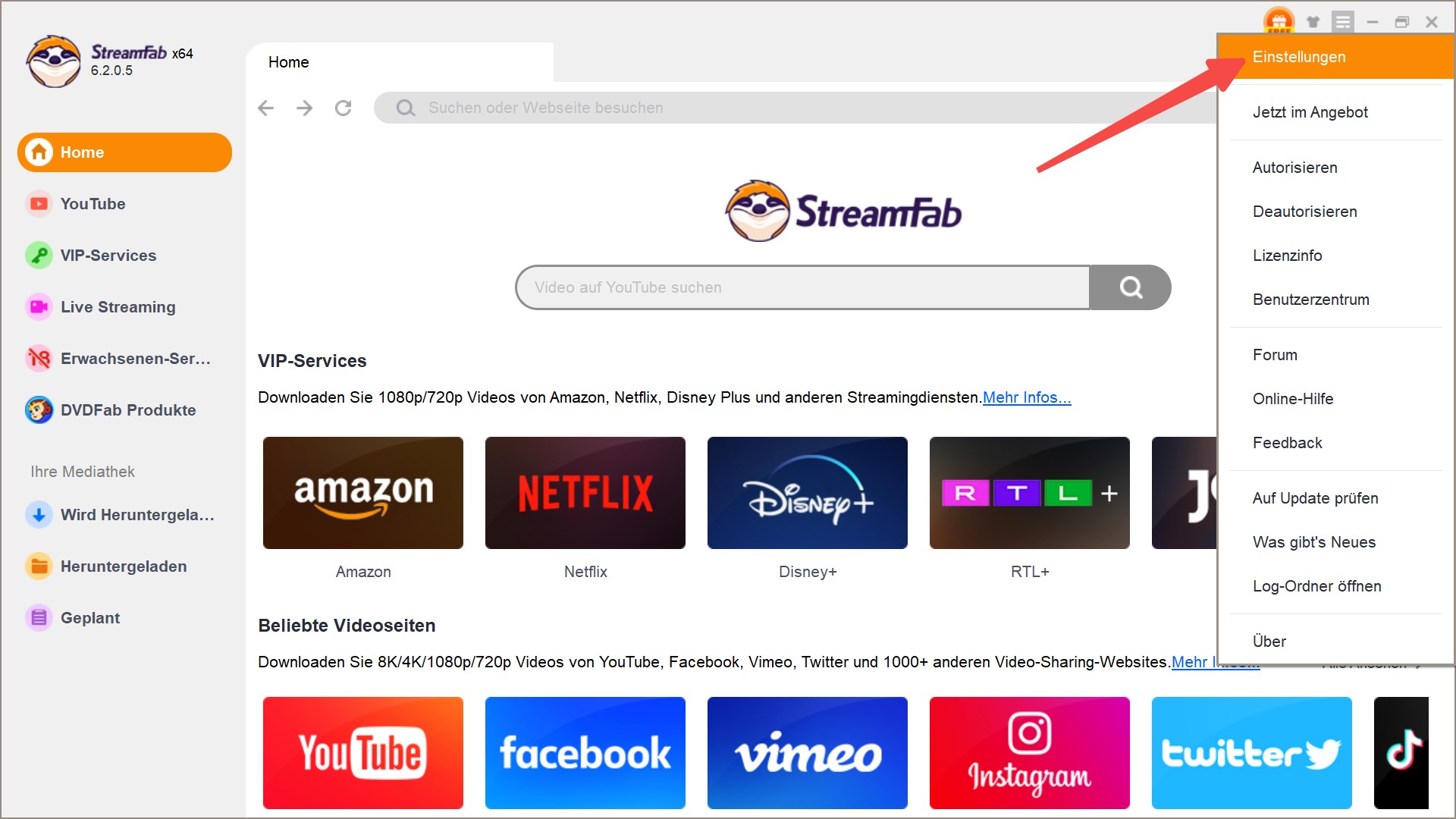Open the YouTube video site tile
This screenshot has height=819, width=1456.
363,753
